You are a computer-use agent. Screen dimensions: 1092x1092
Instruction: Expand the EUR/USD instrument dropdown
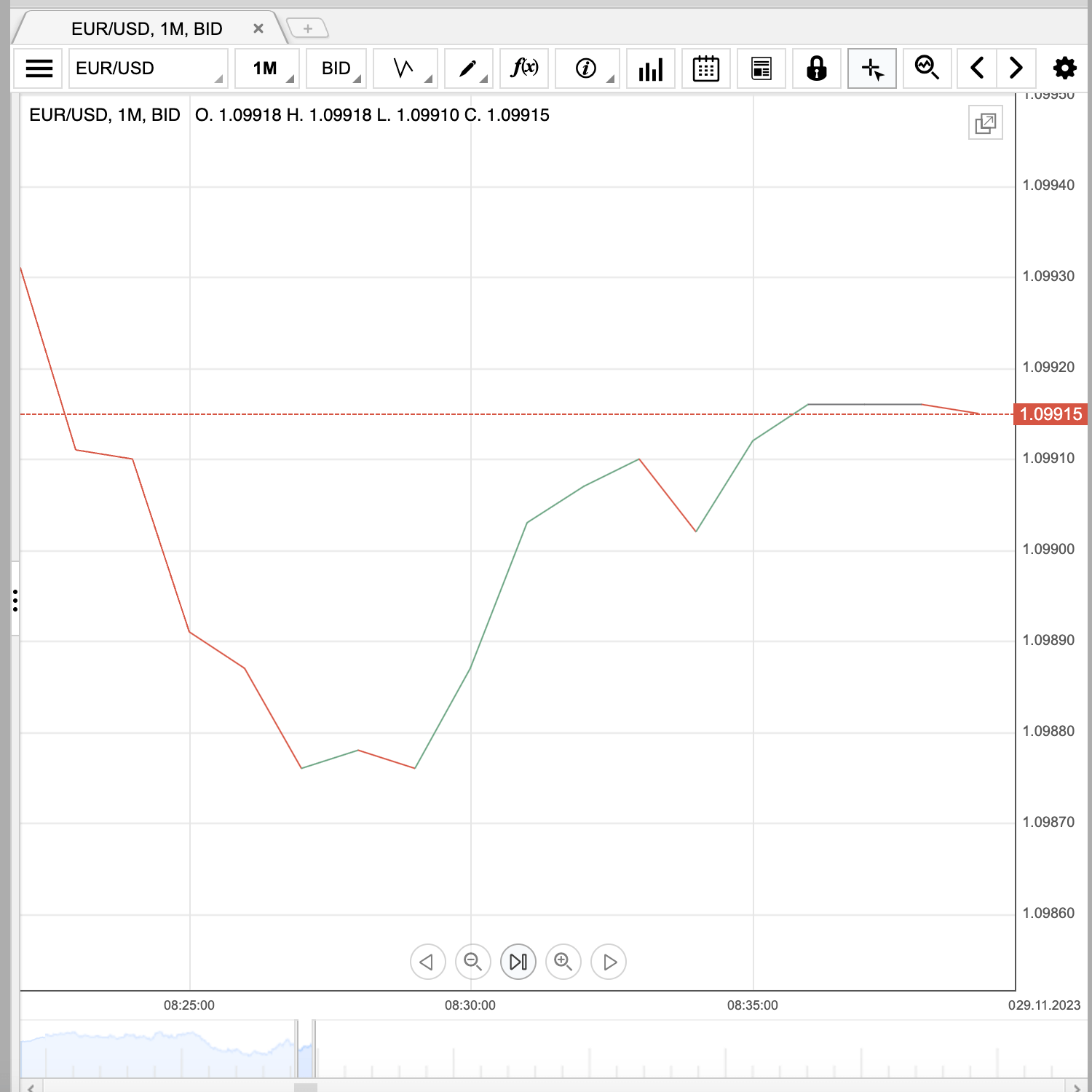tap(148, 68)
